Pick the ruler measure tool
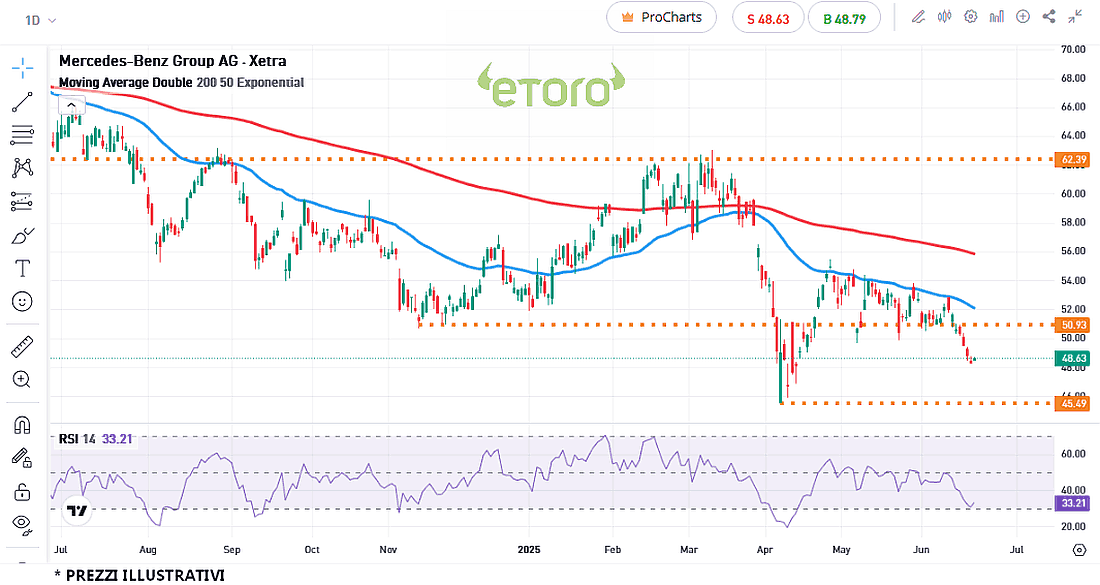The image size is (1100, 585). (23, 347)
